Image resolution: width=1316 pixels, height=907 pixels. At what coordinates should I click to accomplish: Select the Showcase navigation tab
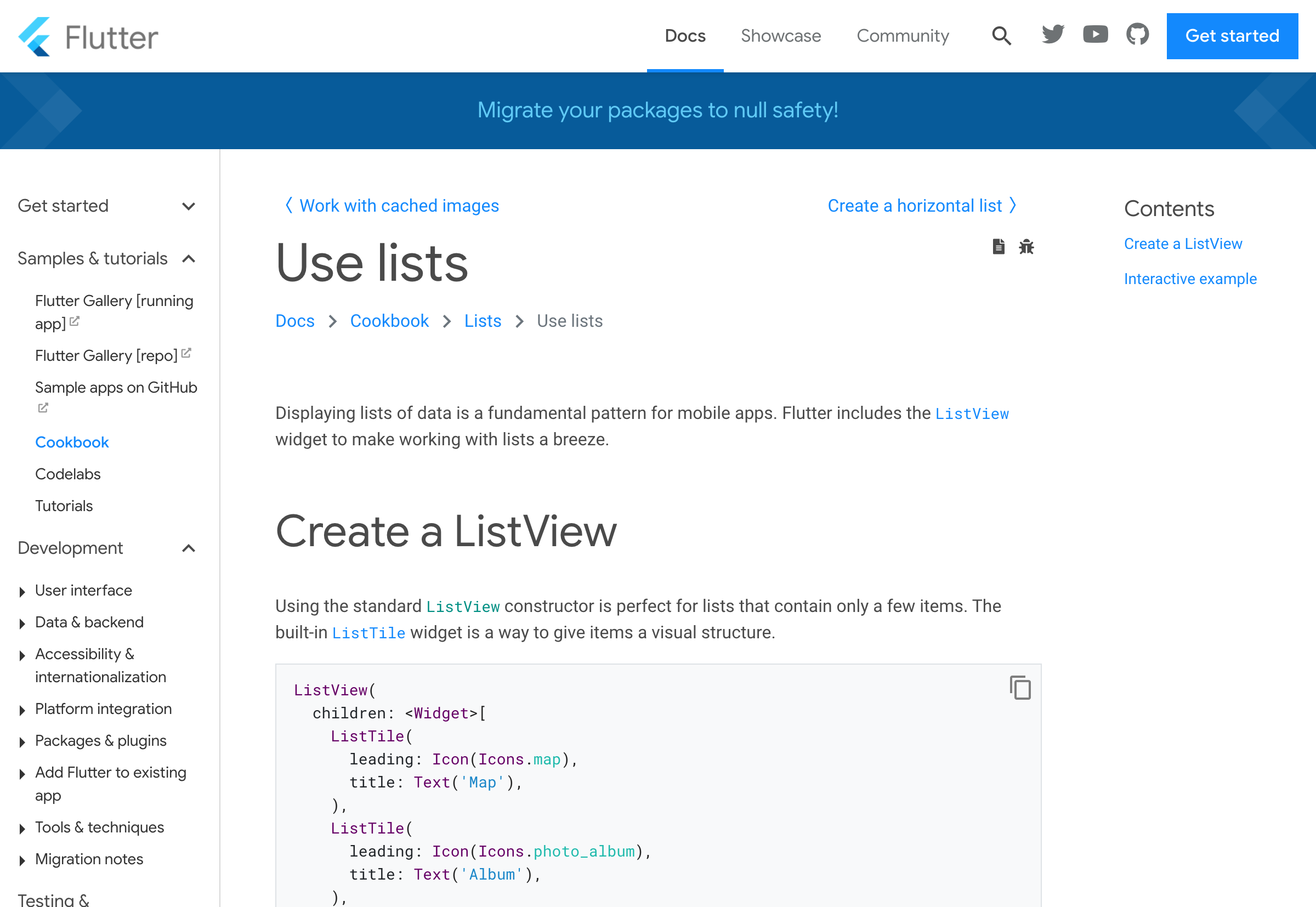(x=781, y=36)
